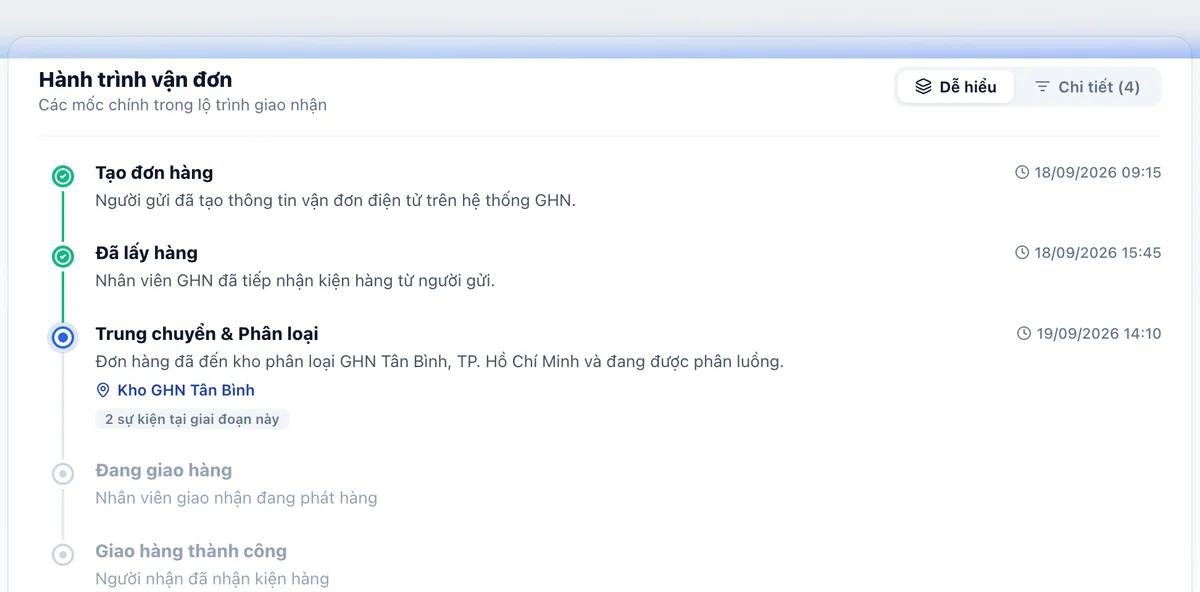The image size is (1200, 592).
Task: Click the clock icon next to 19/09/2026 14:10
Action: pos(1024,333)
